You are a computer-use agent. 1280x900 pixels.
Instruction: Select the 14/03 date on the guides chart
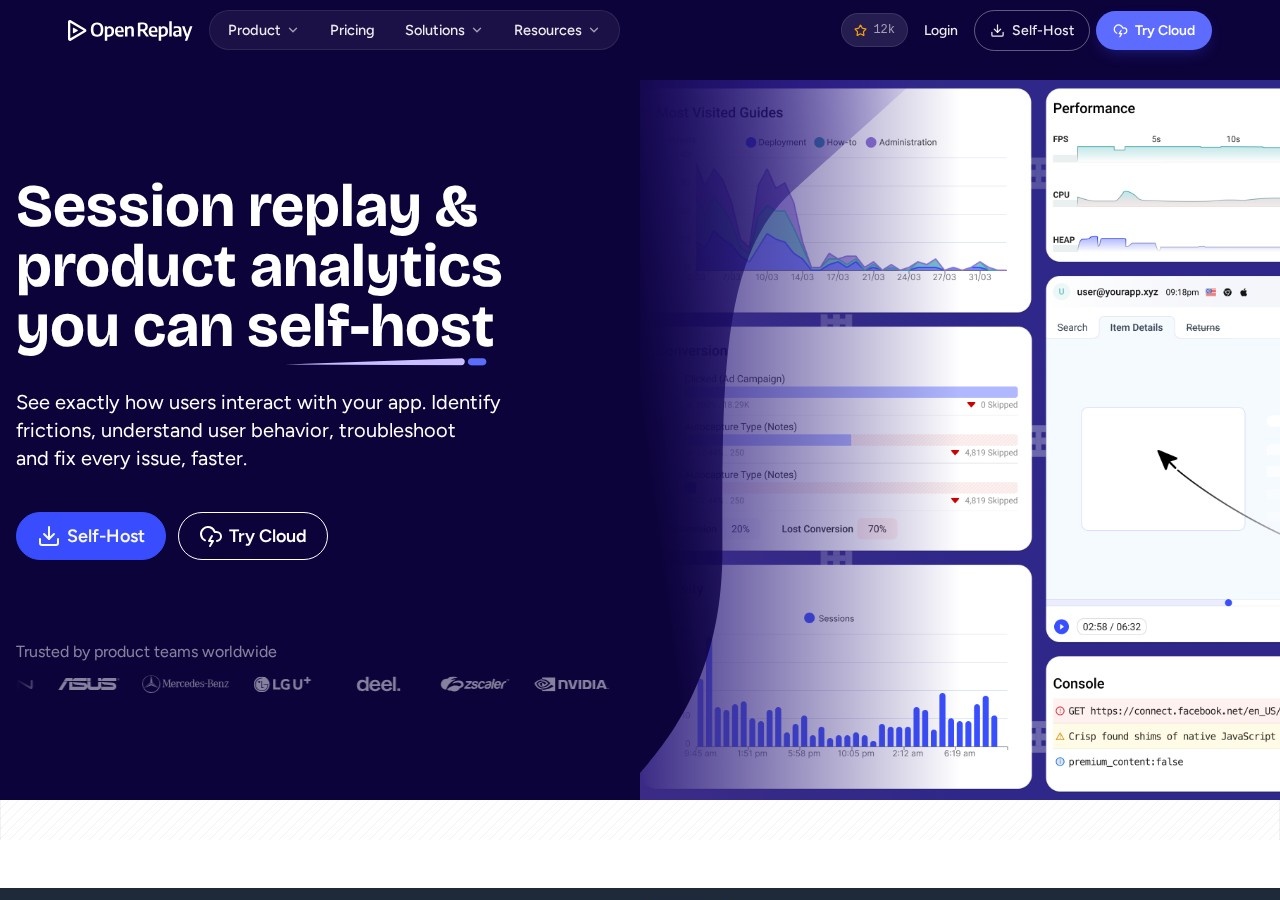pyautogui.click(x=802, y=277)
